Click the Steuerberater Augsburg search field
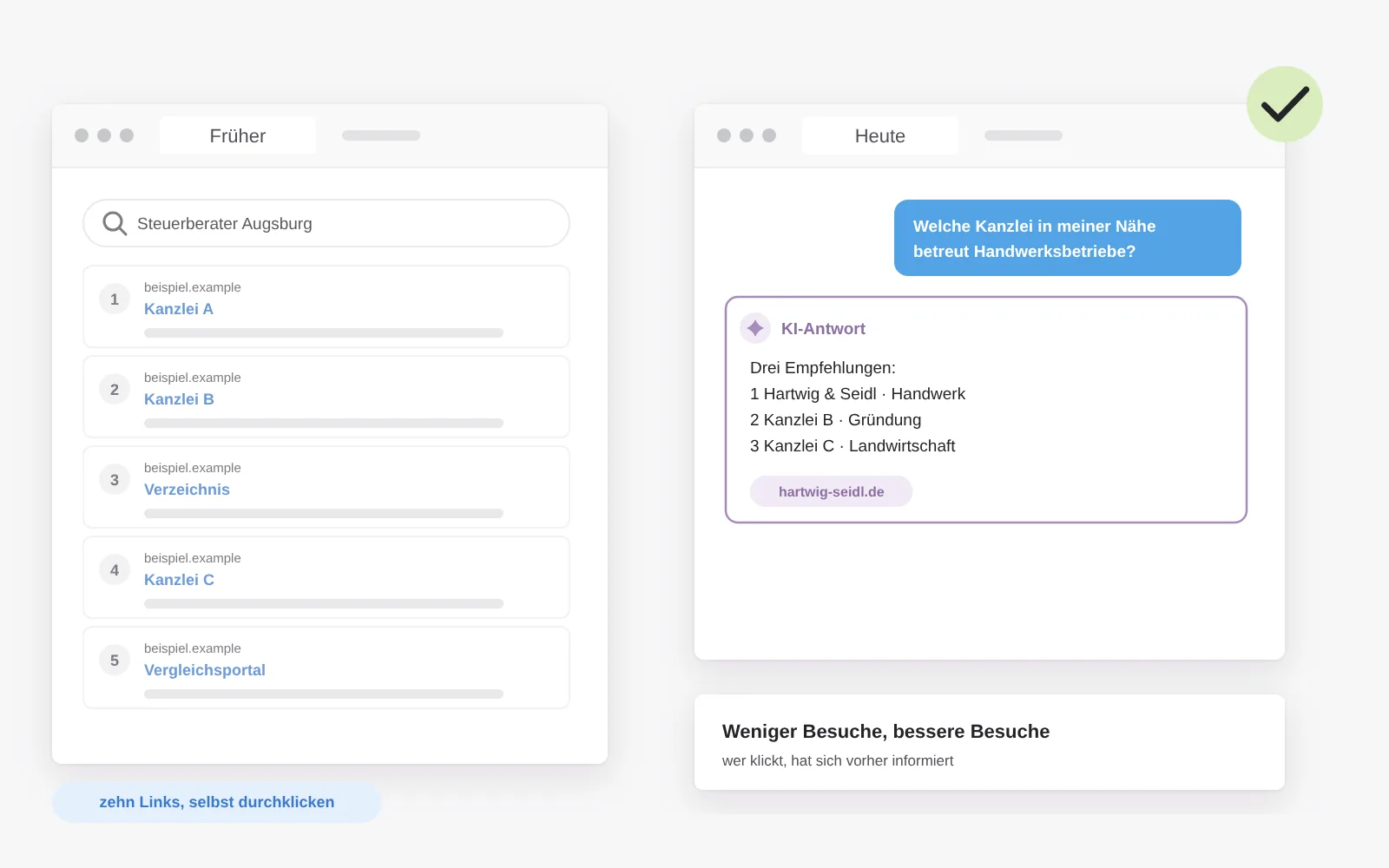 point(326,223)
